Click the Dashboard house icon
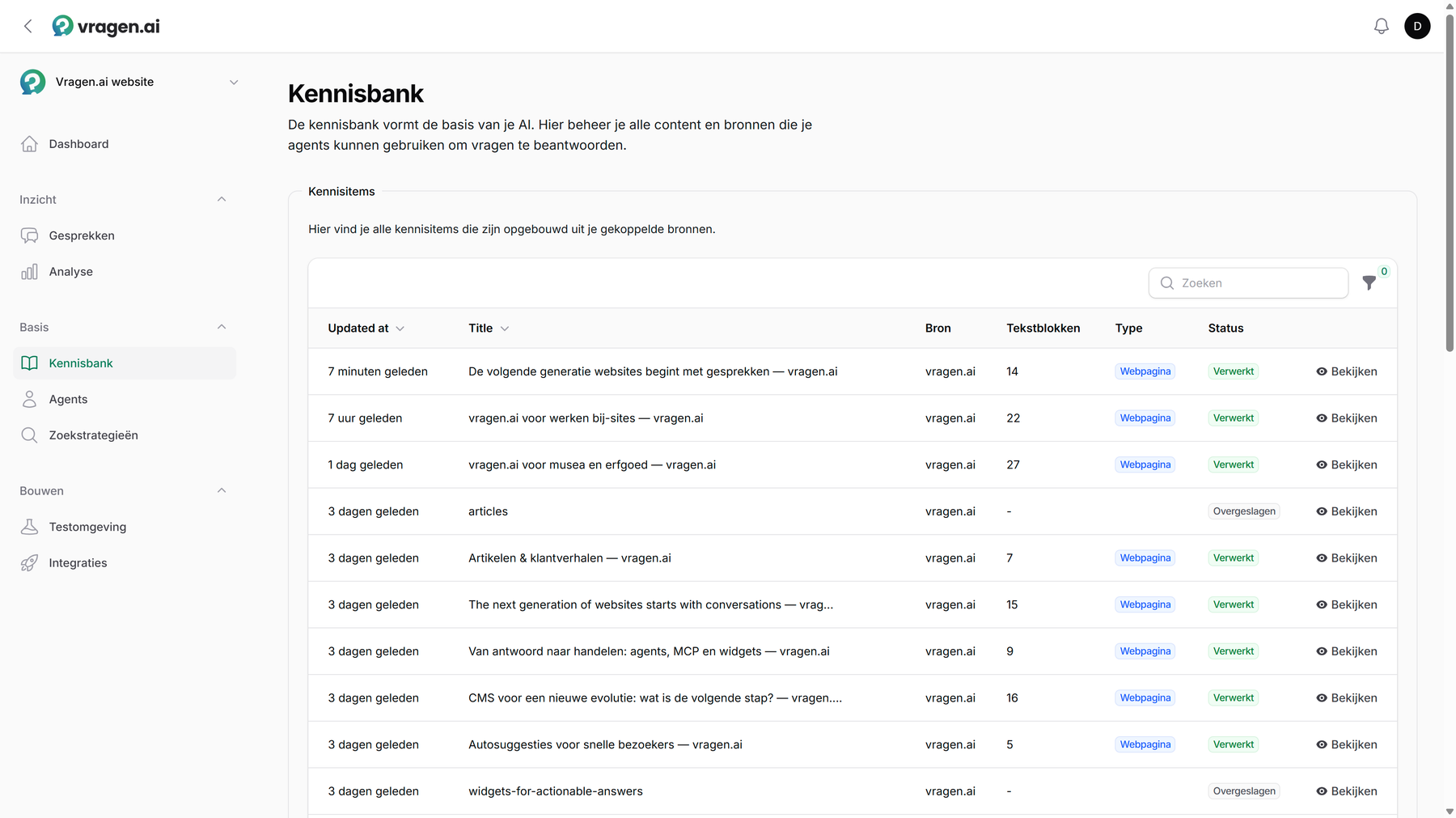The height and width of the screenshot is (818, 1456). click(x=30, y=144)
